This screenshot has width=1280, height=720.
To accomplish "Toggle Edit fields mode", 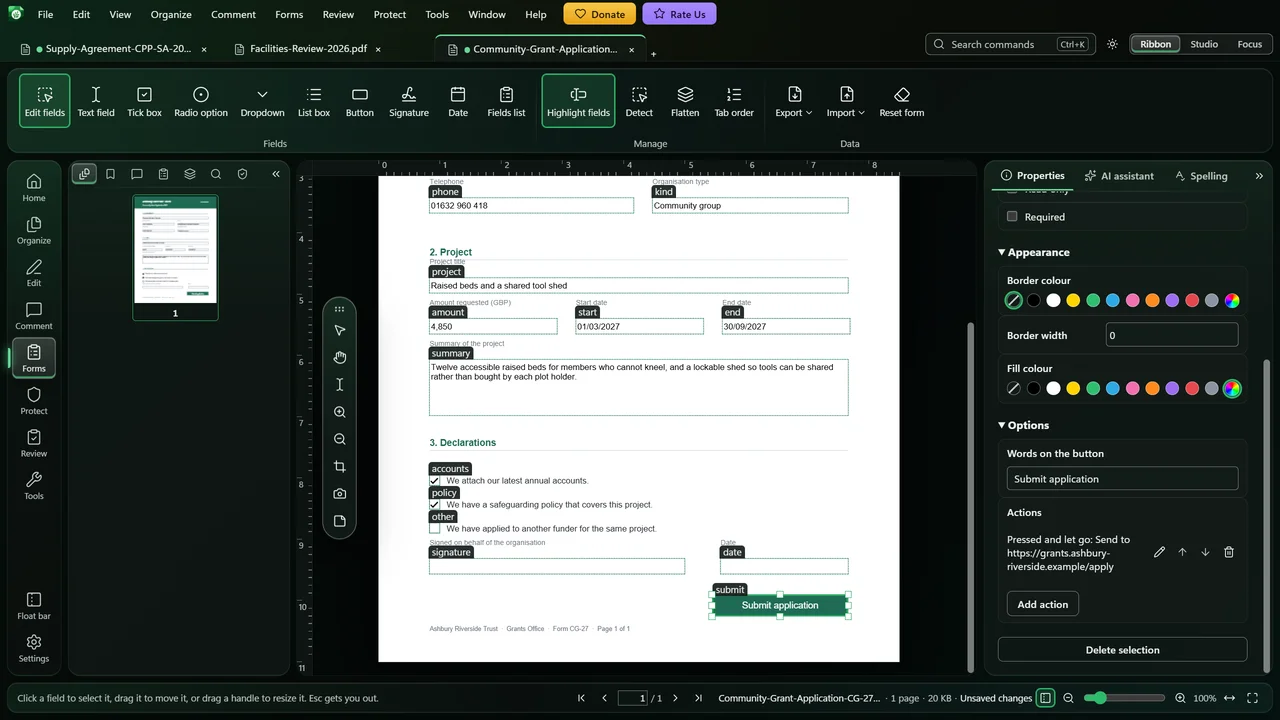I will point(45,101).
